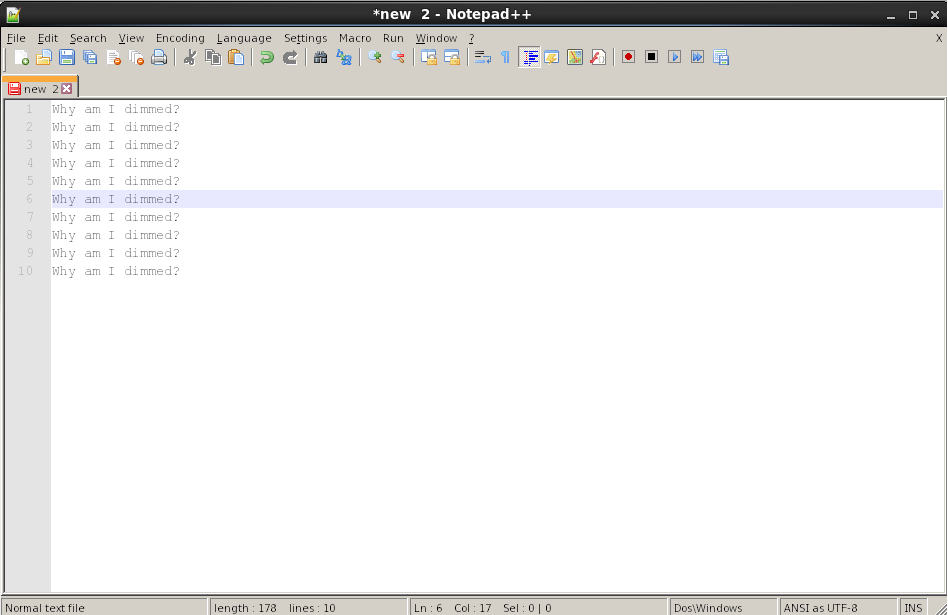The height and width of the screenshot is (615, 948).
Task: Toggle the INS insert mode indicator
Action: tap(913, 608)
